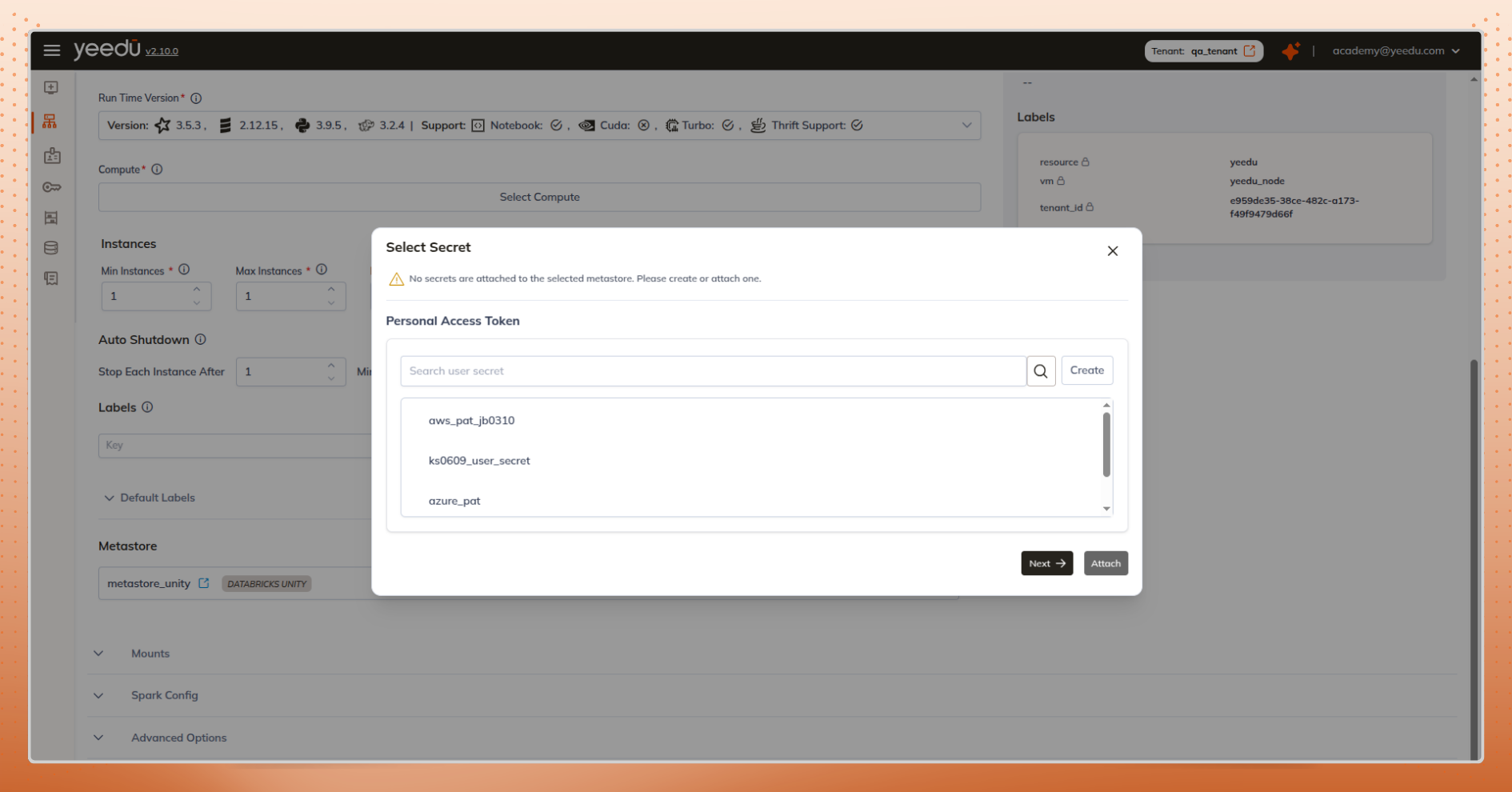
Task: Open the workspace creation icon in sidebar
Action: tap(51, 87)
